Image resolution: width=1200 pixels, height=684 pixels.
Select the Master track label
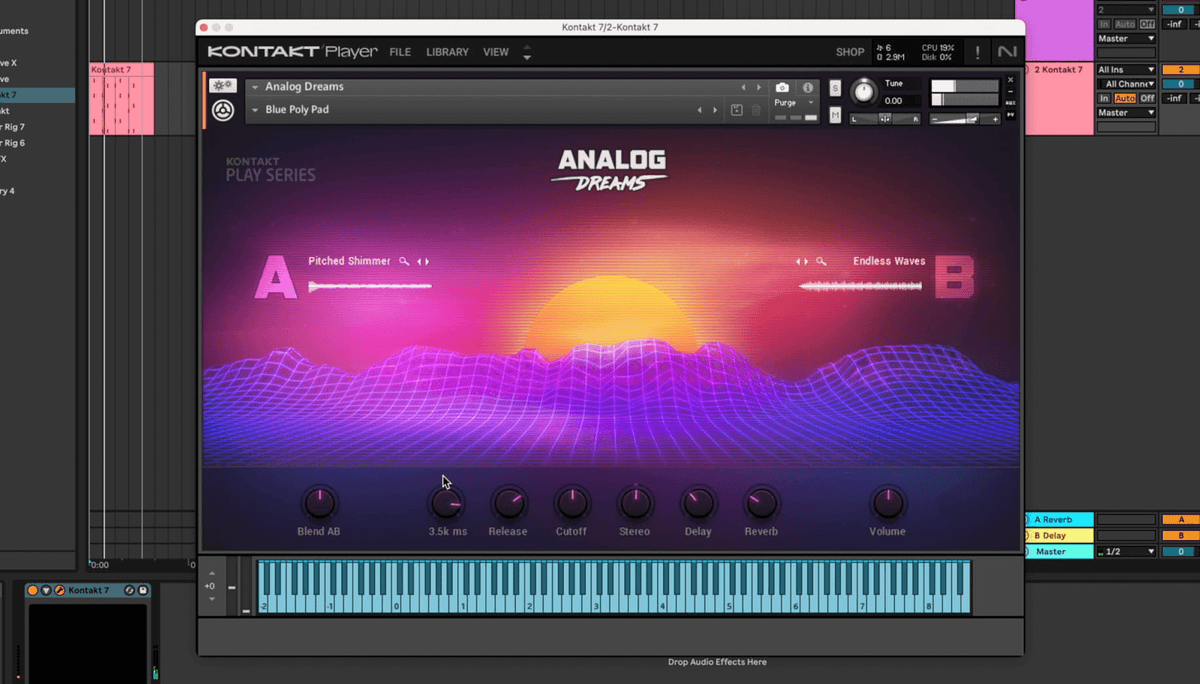tap(1058, 552)
